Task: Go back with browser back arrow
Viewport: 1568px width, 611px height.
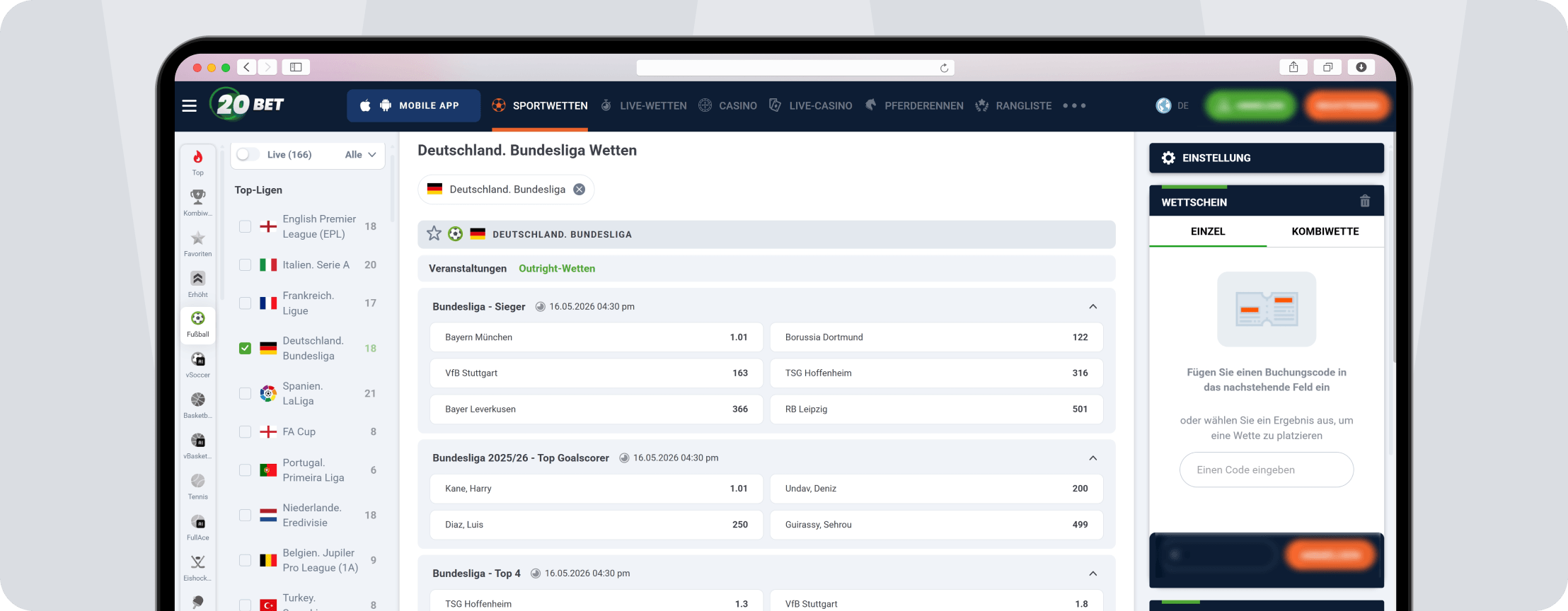Action: point(246,67)
